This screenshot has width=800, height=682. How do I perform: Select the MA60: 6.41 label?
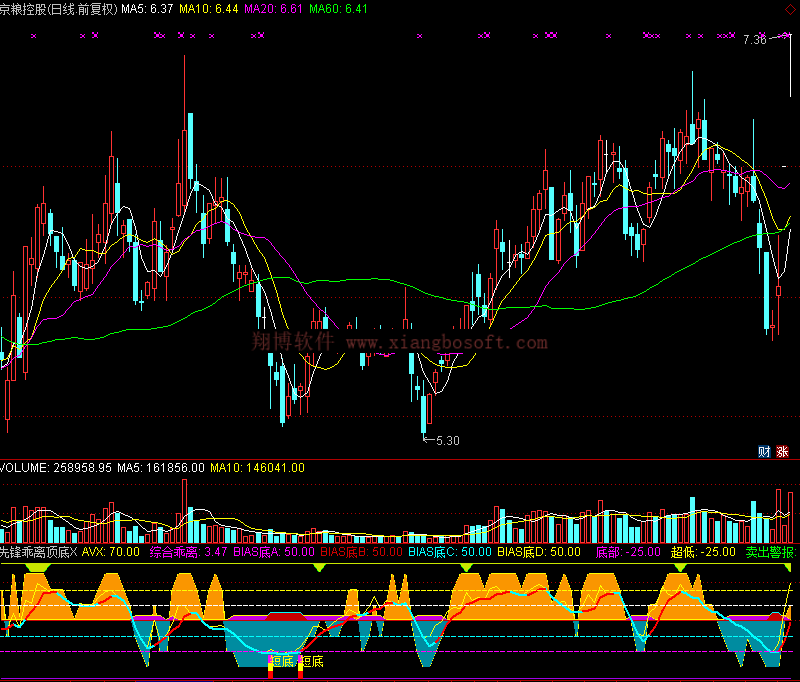(338, 9)
